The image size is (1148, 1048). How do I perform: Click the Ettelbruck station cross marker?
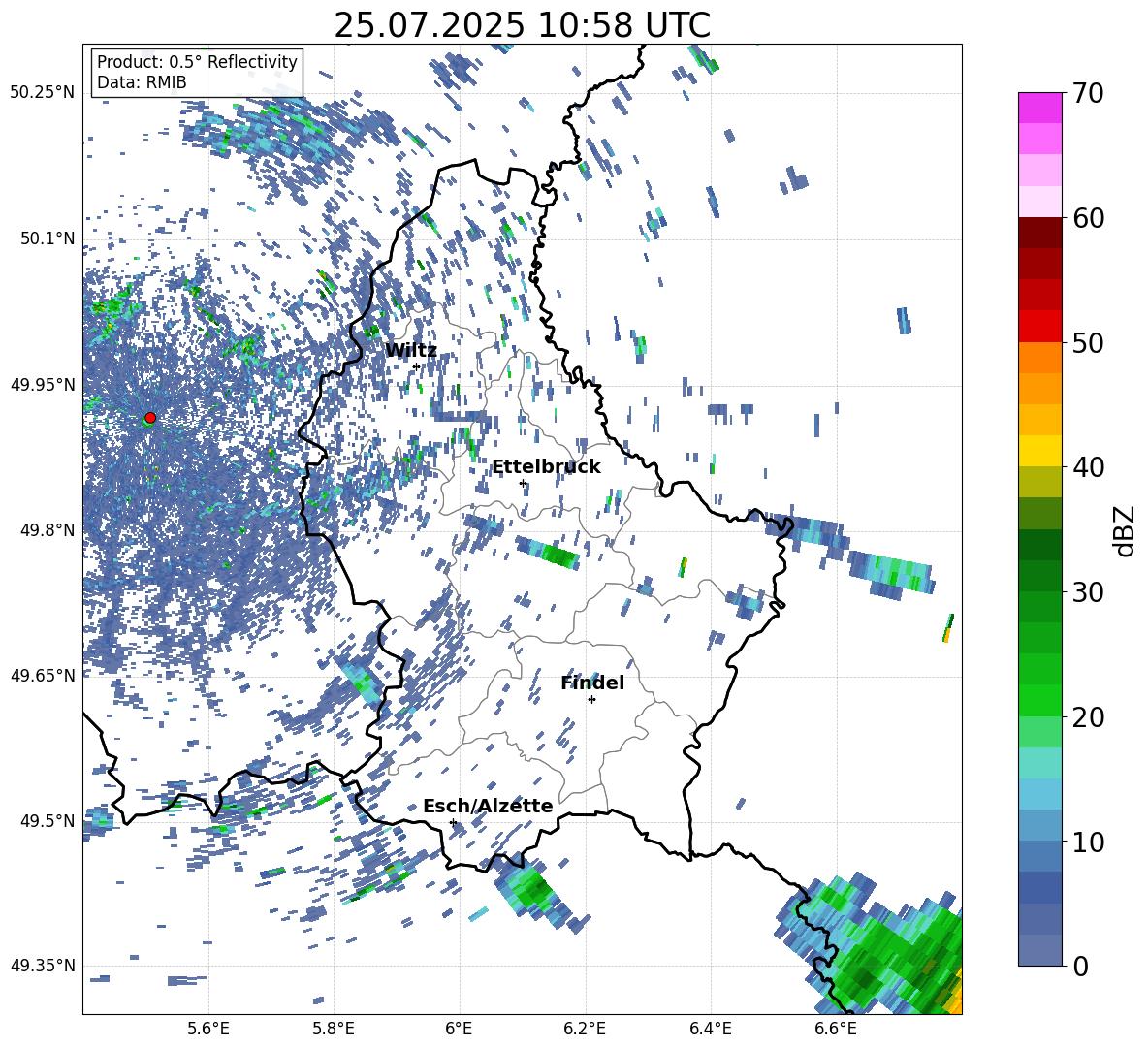[x=523, y=483]
